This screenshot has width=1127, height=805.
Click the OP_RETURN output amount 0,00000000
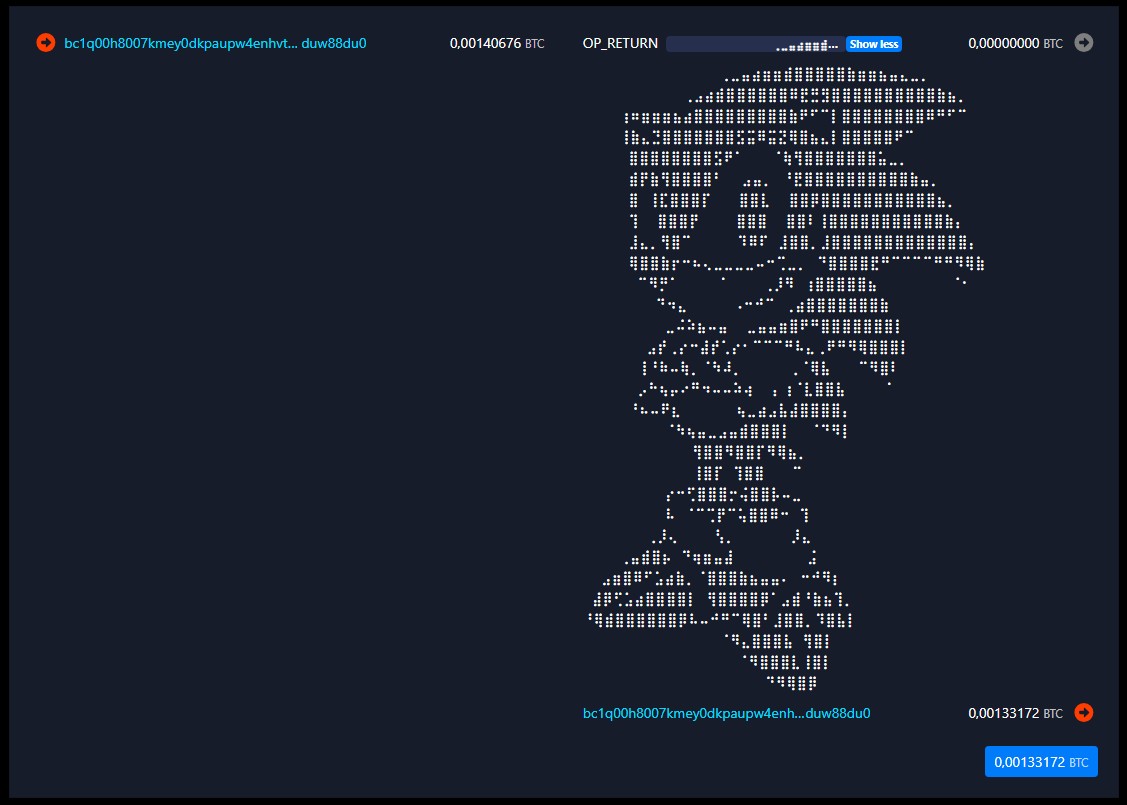[1003, 44]
